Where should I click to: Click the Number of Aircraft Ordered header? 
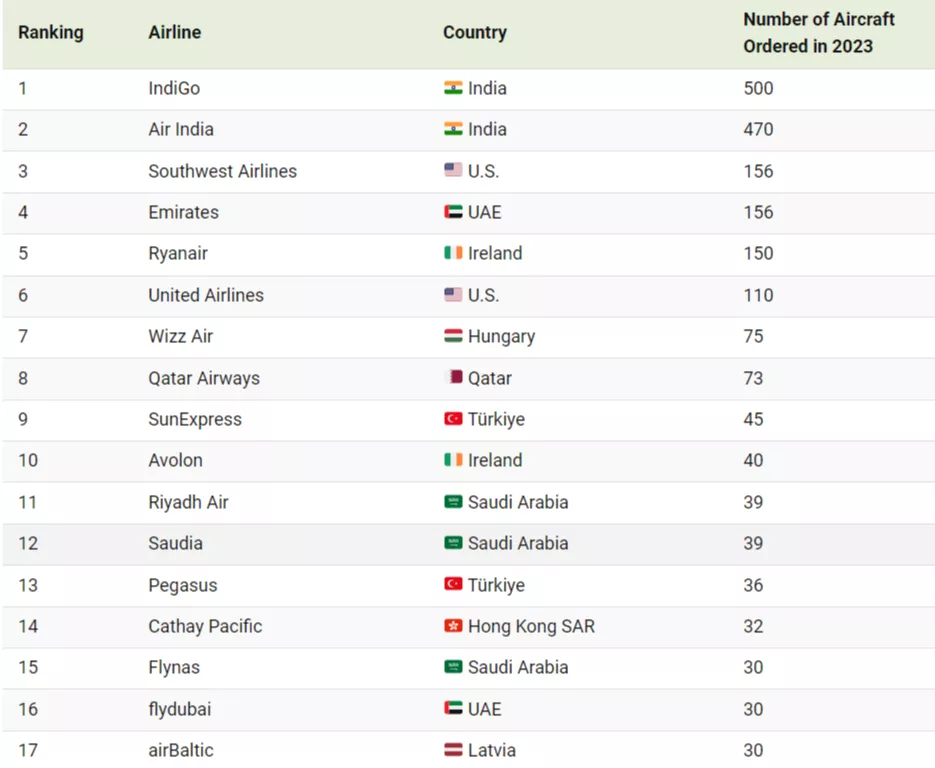pyautogui.click(x=818, y=32)
